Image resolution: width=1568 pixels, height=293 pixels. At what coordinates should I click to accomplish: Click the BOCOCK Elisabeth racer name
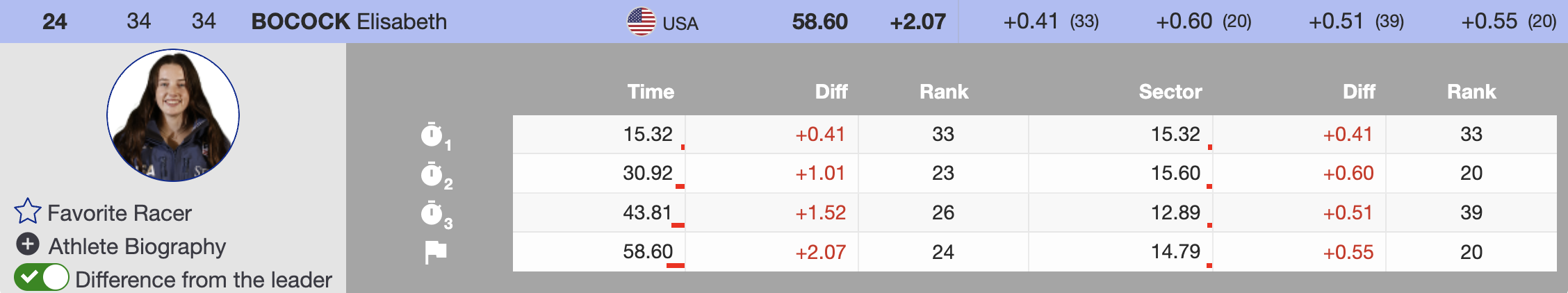349,22
